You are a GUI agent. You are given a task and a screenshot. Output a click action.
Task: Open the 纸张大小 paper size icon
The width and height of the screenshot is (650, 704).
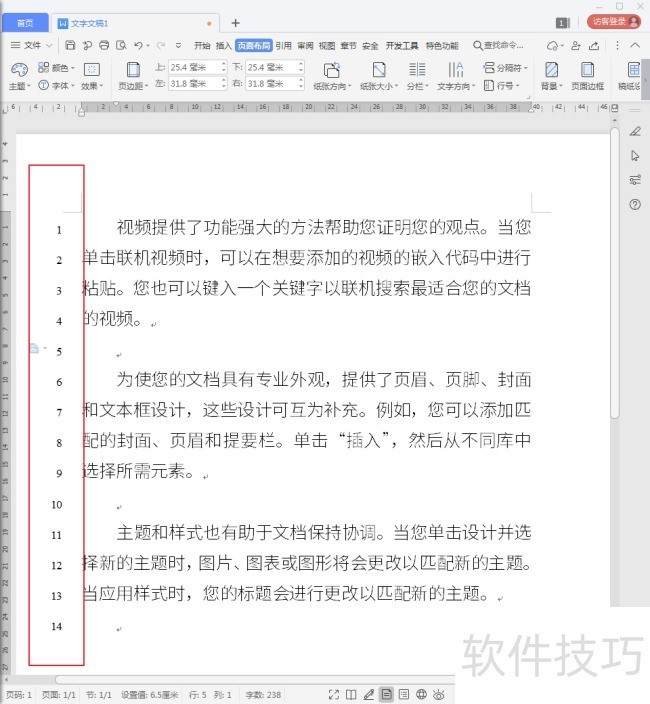point(379,70)
